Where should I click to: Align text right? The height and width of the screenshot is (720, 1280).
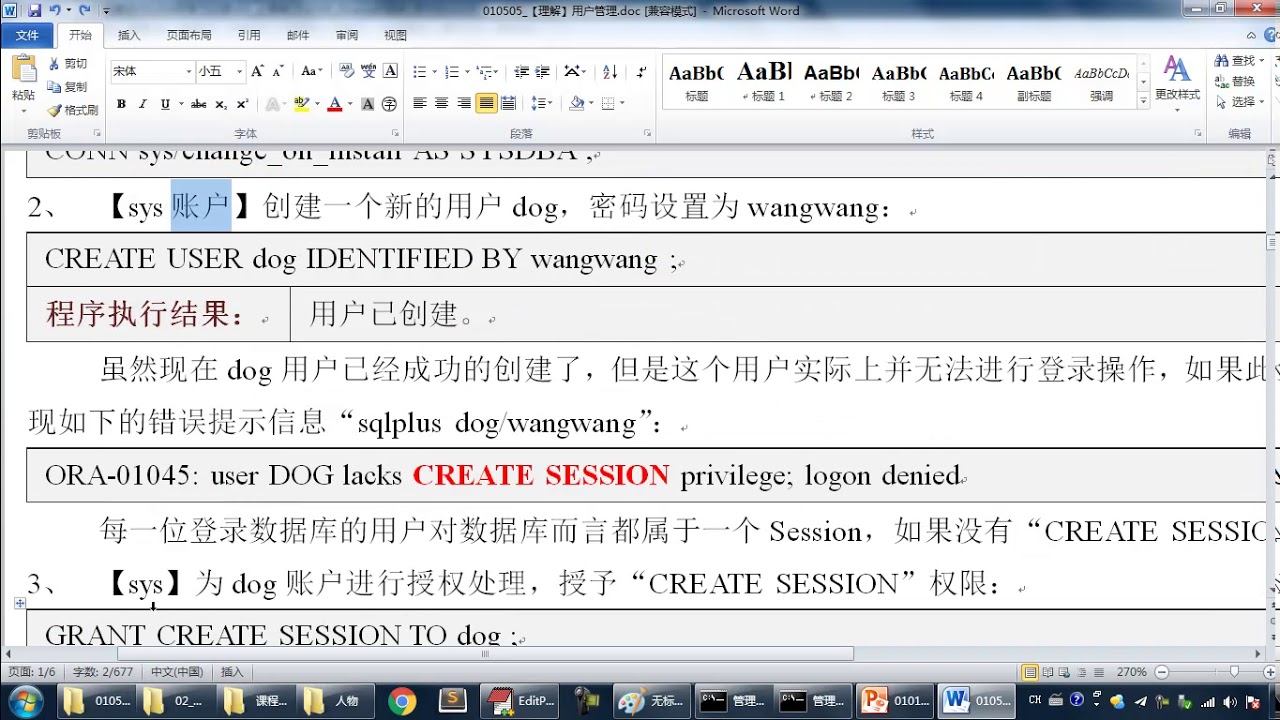(x=464, y=103)
